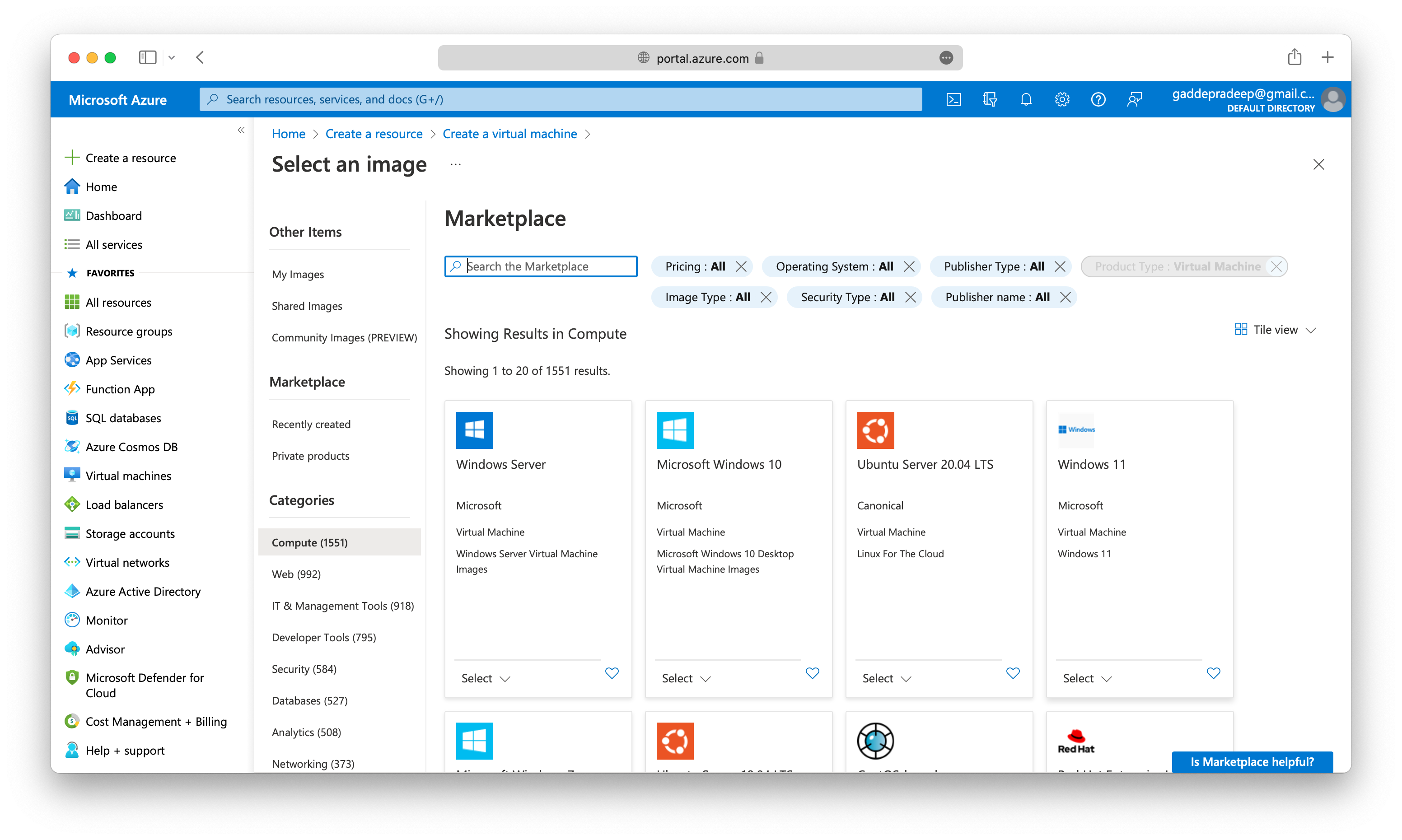Open Safari page options ellipsis in address bar
The height and width of the screenshot is (840, 1402).
click(x=946, y=58)
